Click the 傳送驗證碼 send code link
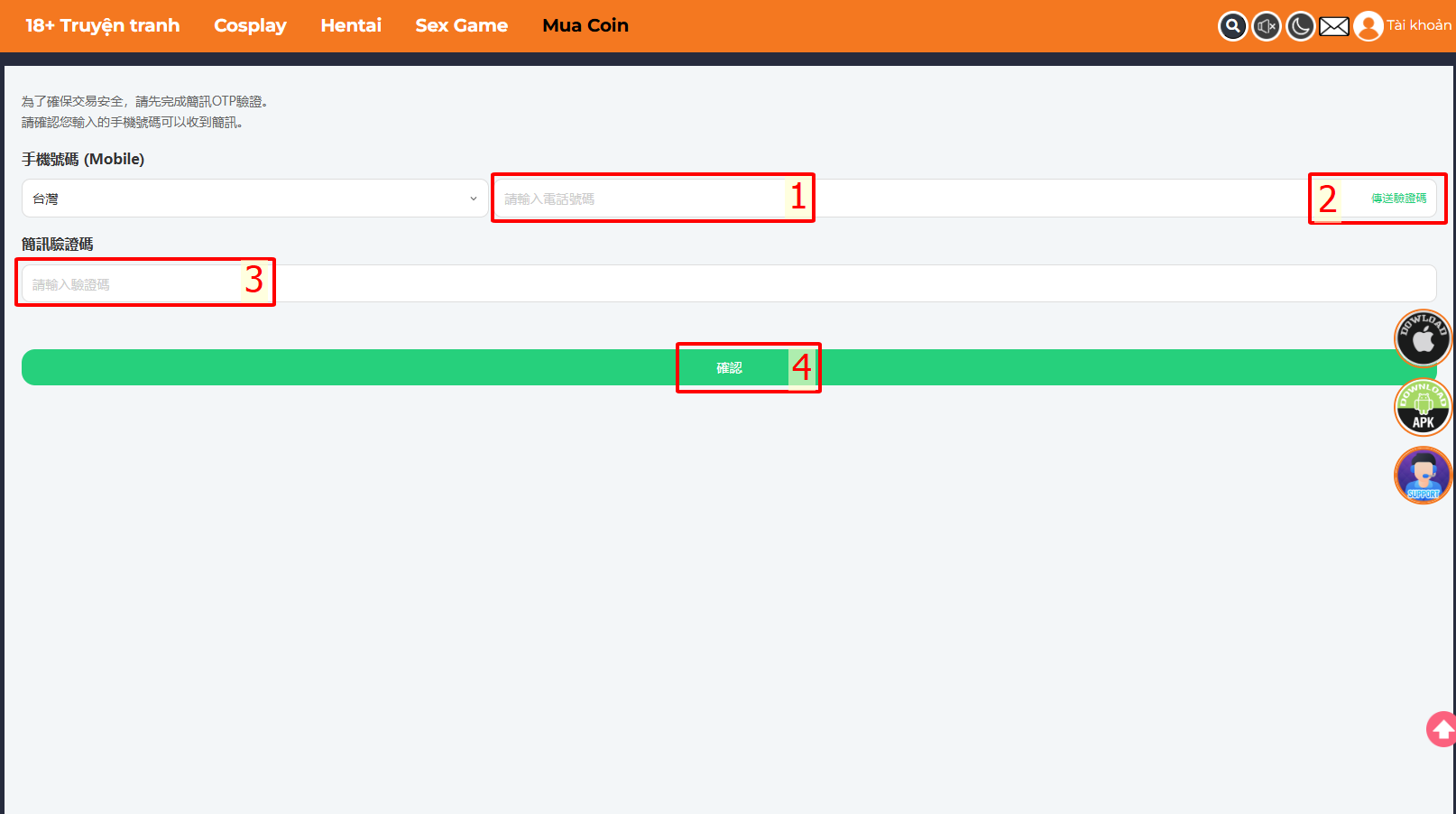The width and height of the screenshot is (1456, 814). 1398,199
